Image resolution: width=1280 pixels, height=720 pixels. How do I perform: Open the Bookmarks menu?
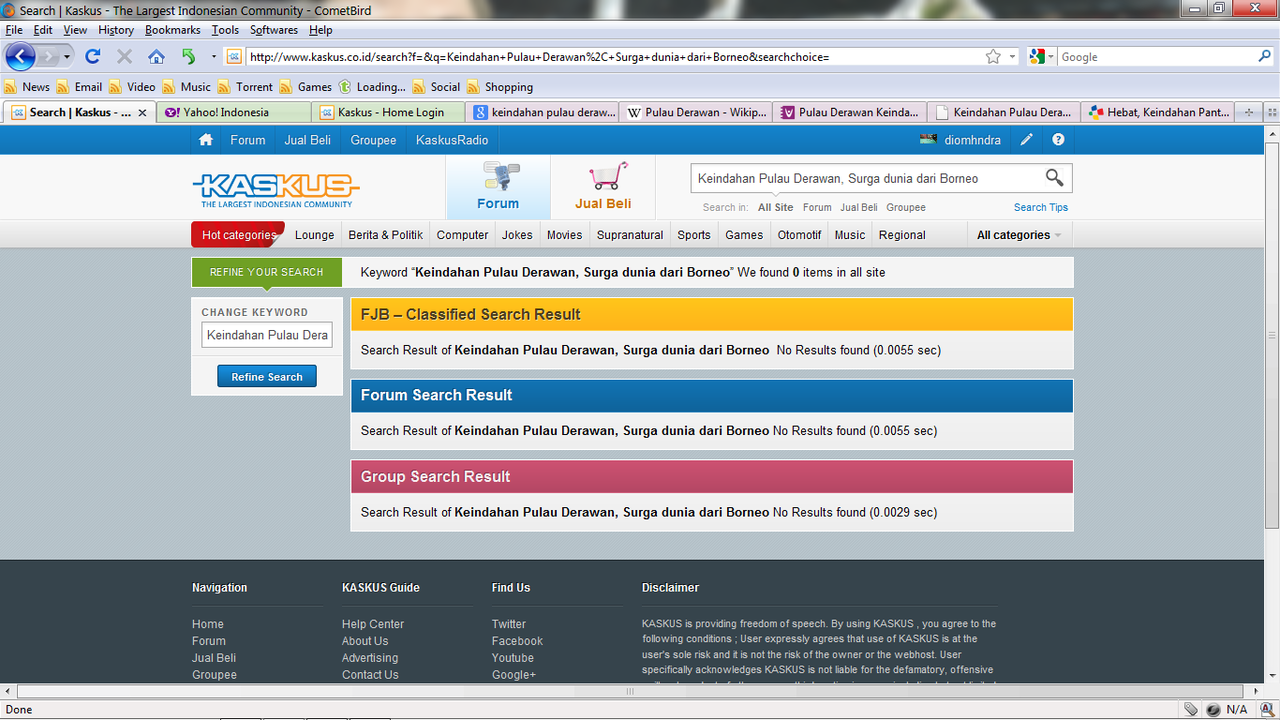[x=173, y=30]
